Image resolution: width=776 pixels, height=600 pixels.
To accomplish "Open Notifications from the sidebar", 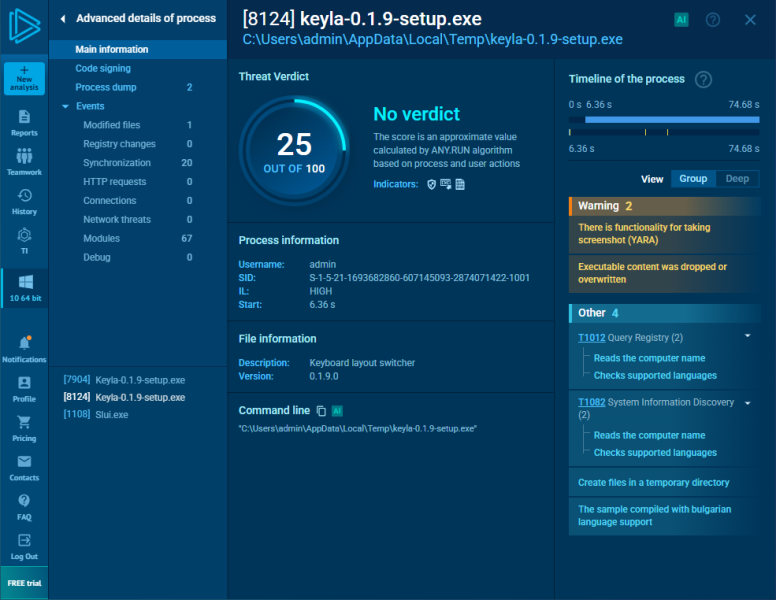I will [24, 349].
